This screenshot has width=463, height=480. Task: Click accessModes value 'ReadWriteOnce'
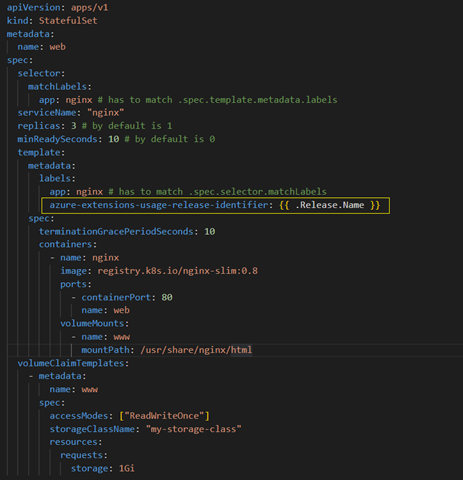(164, 416)
